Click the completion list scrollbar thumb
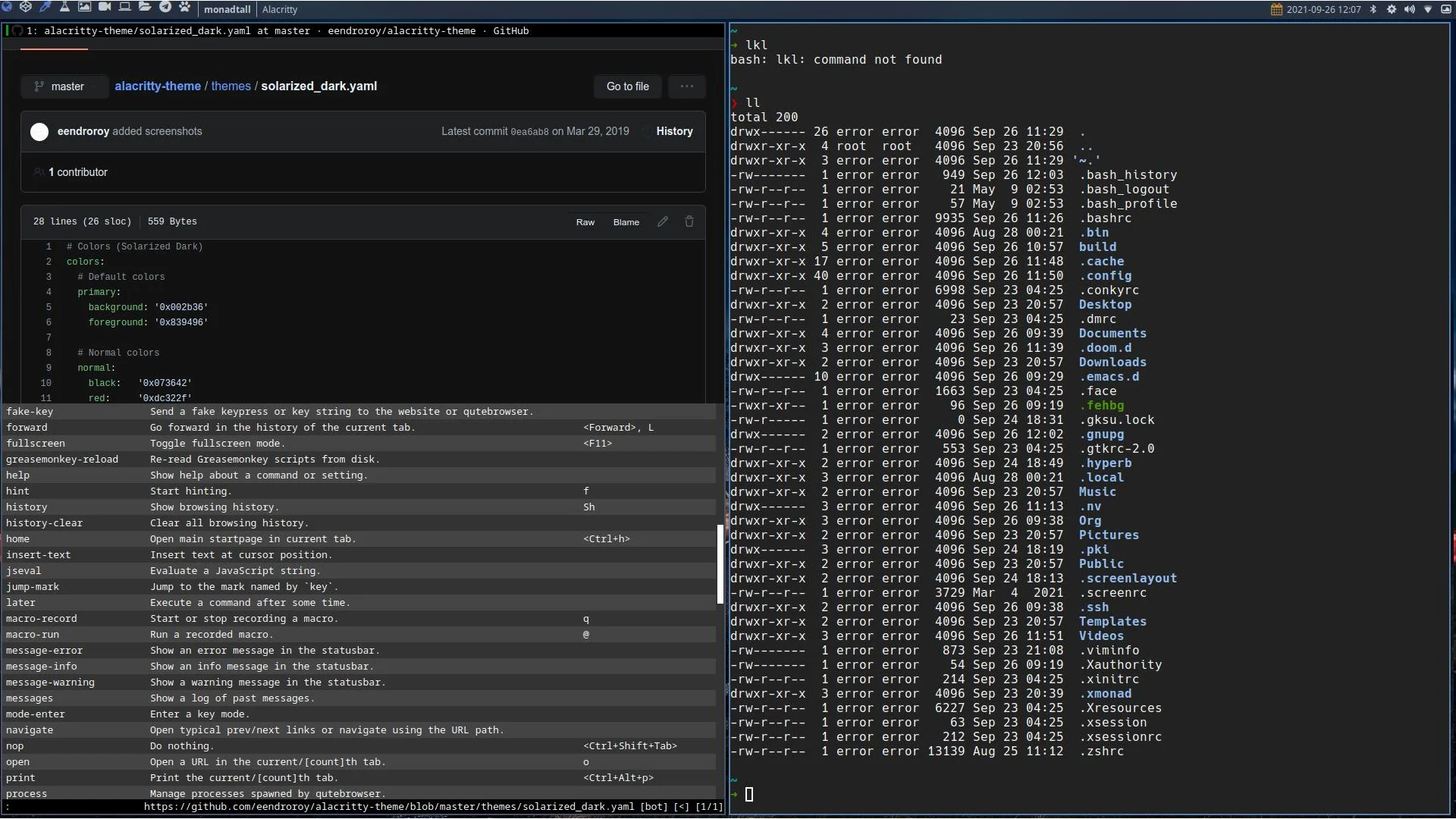 [720, 564]
